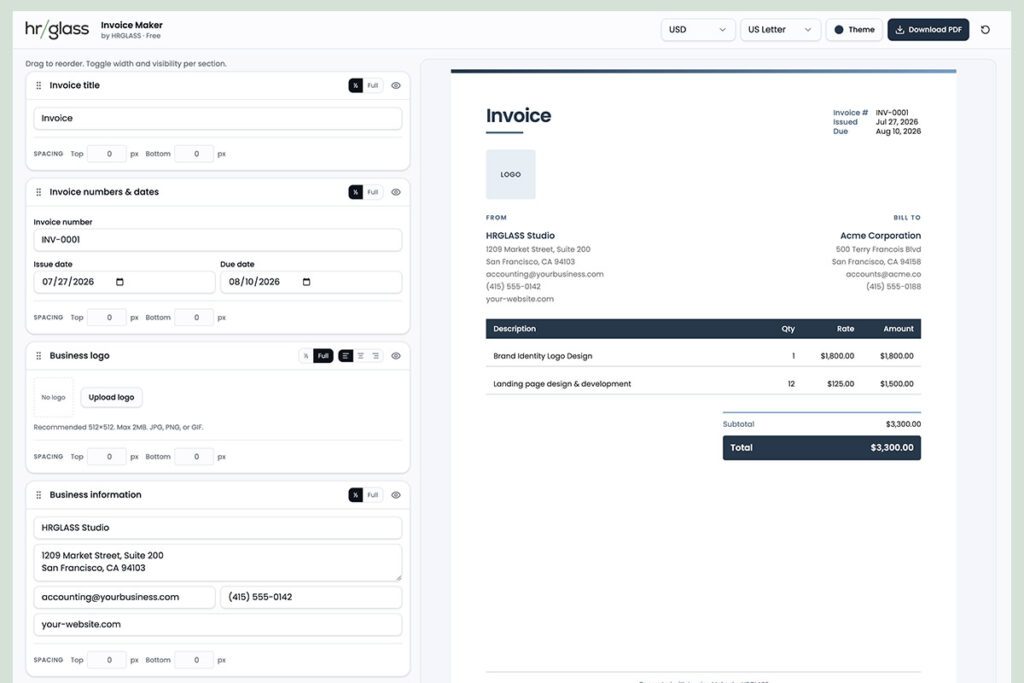Viewport: 1024px width, 683px height.
Task: Click the business name field HRGLASS Studio
Action: 217,528
